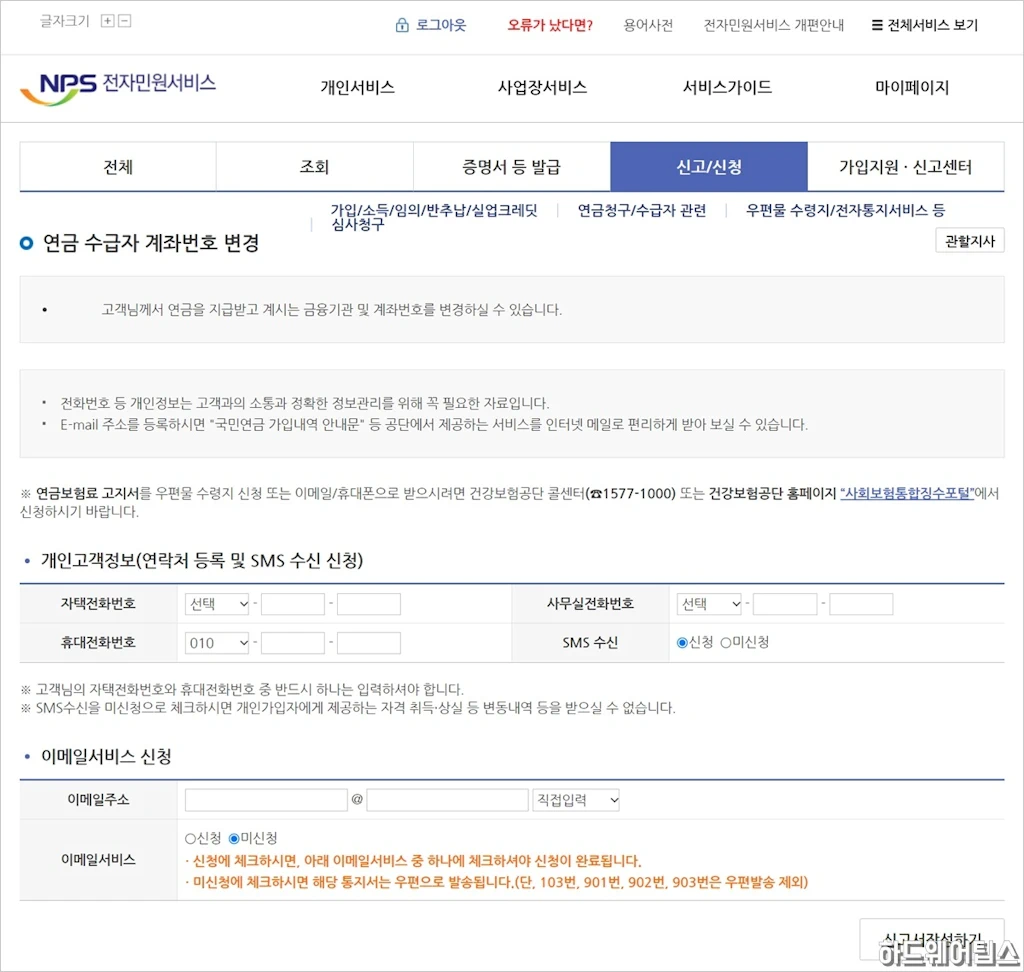Open the 전체서비스 보기 menu
The image size is (1024, 972).
click(925, 25)
